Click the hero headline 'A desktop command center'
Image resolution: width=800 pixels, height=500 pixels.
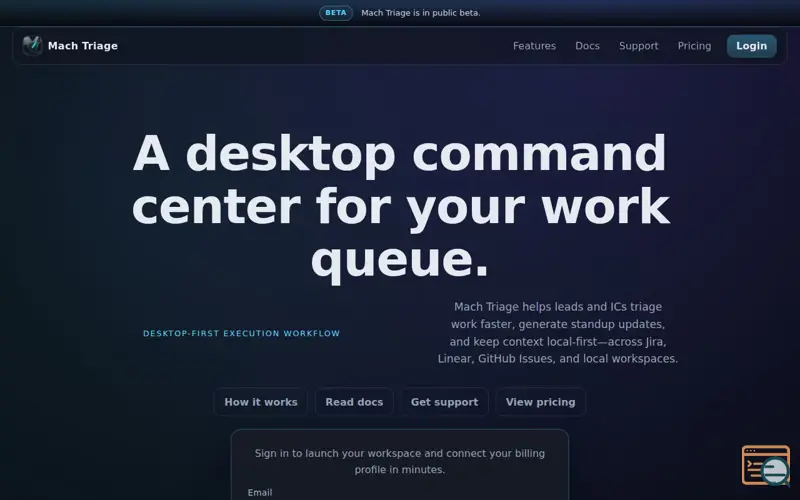400,207
